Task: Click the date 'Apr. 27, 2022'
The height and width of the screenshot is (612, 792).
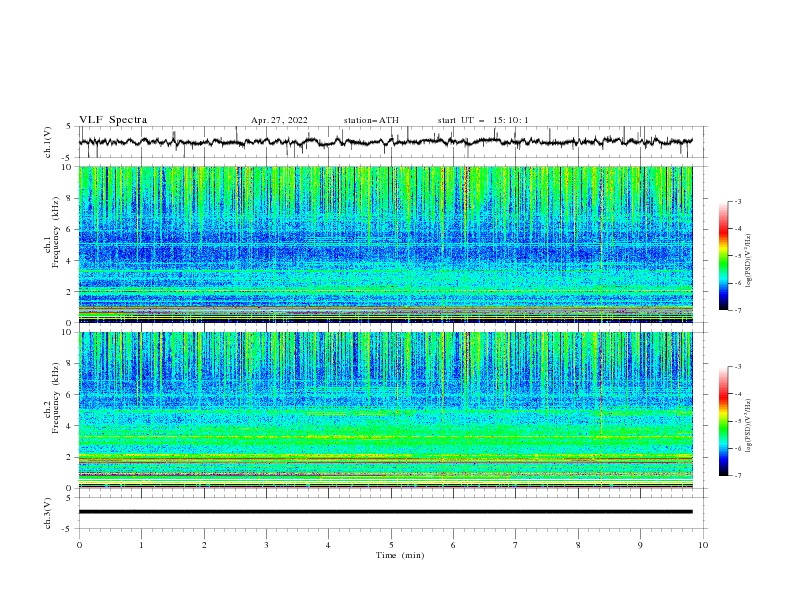Action: 279,120
